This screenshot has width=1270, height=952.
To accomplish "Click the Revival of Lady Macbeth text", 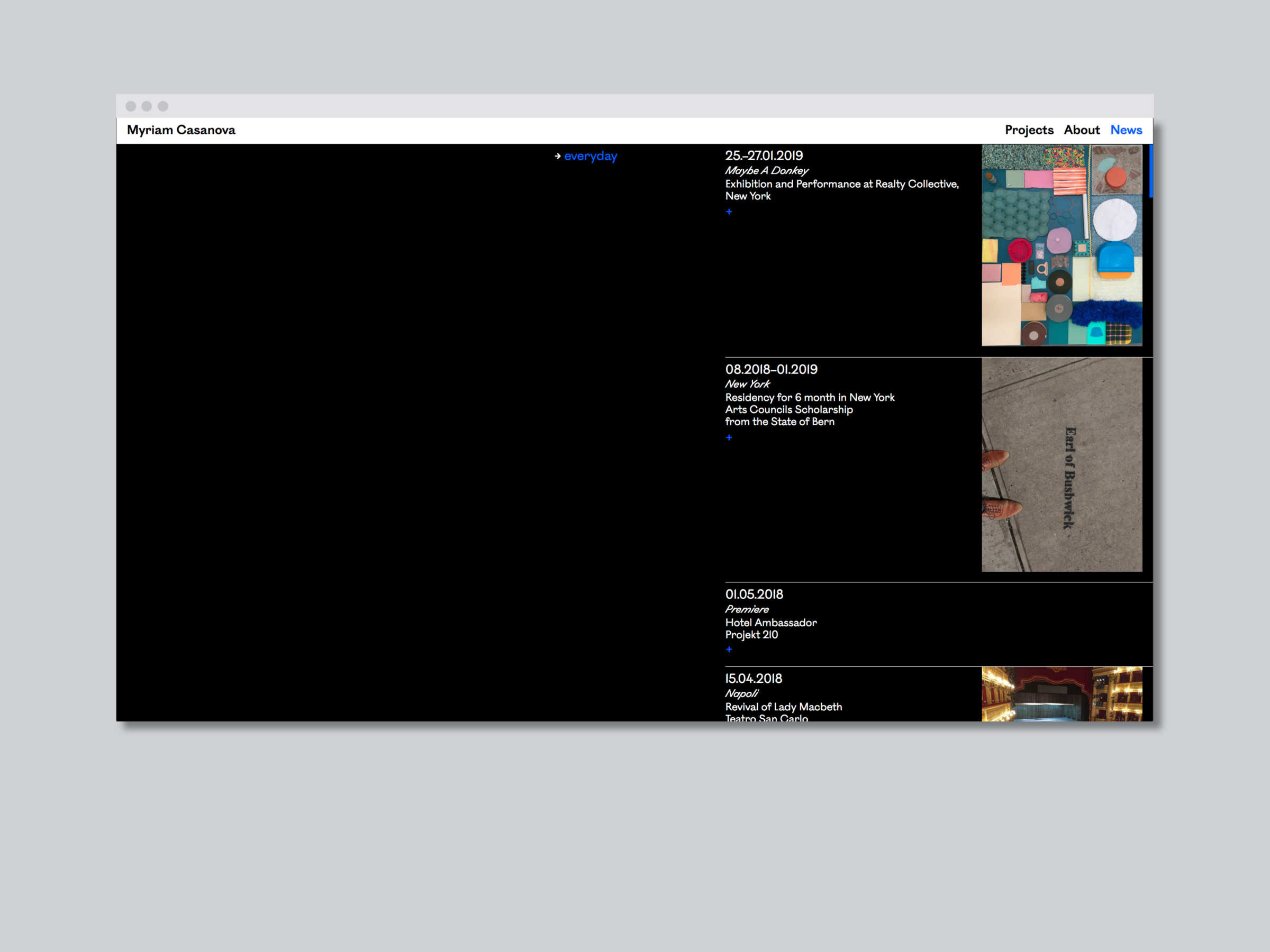I will tap(783, 707).
